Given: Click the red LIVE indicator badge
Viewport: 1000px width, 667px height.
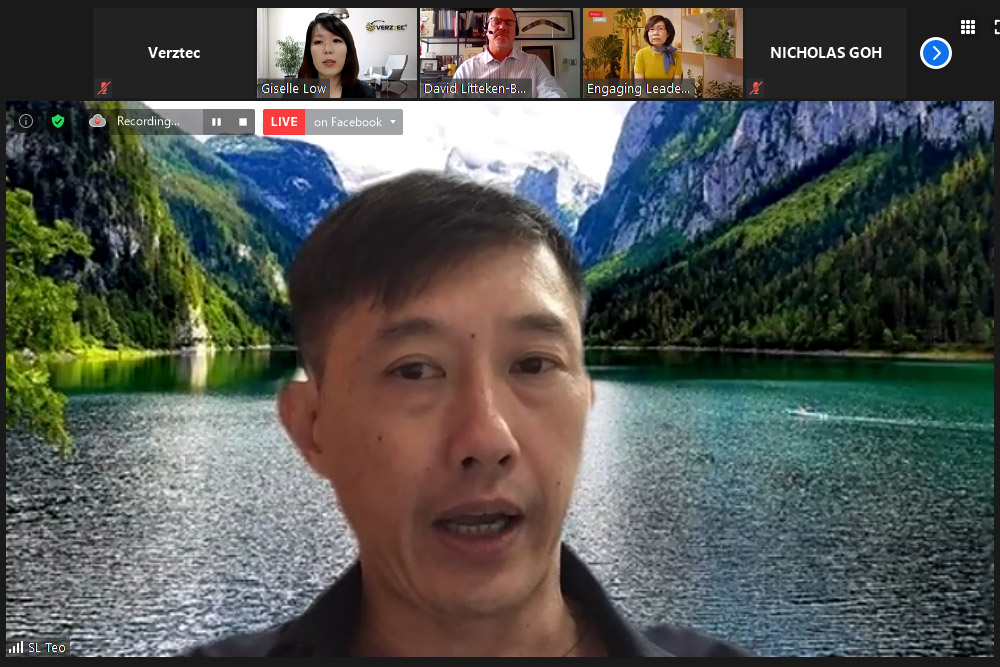Looking at the screenshot, I should (284, 122).
